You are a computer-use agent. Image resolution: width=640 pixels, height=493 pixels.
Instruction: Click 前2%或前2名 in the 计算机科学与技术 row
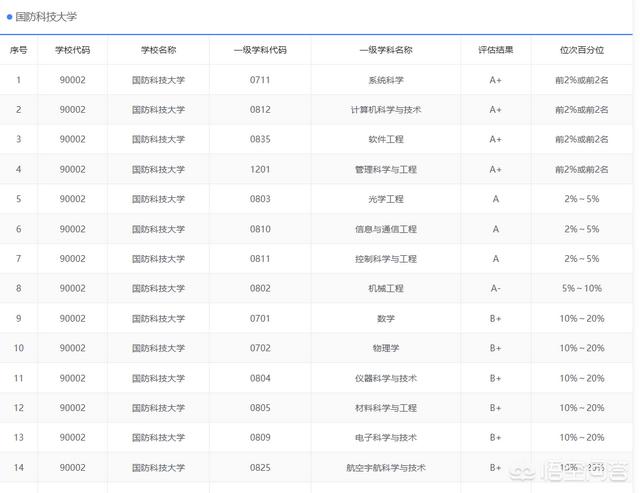582,110
